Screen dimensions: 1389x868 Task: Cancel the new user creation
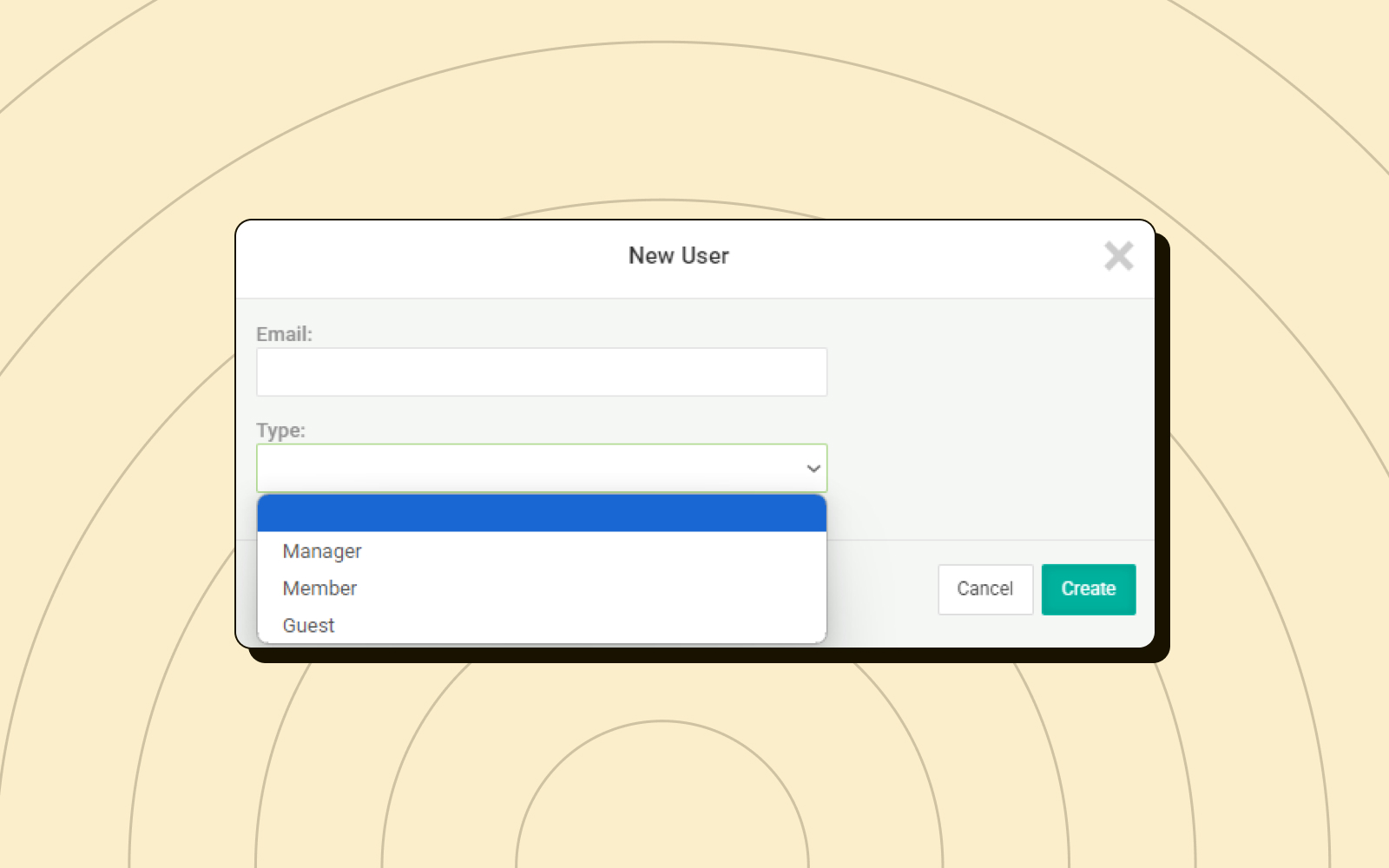[985, 589]
